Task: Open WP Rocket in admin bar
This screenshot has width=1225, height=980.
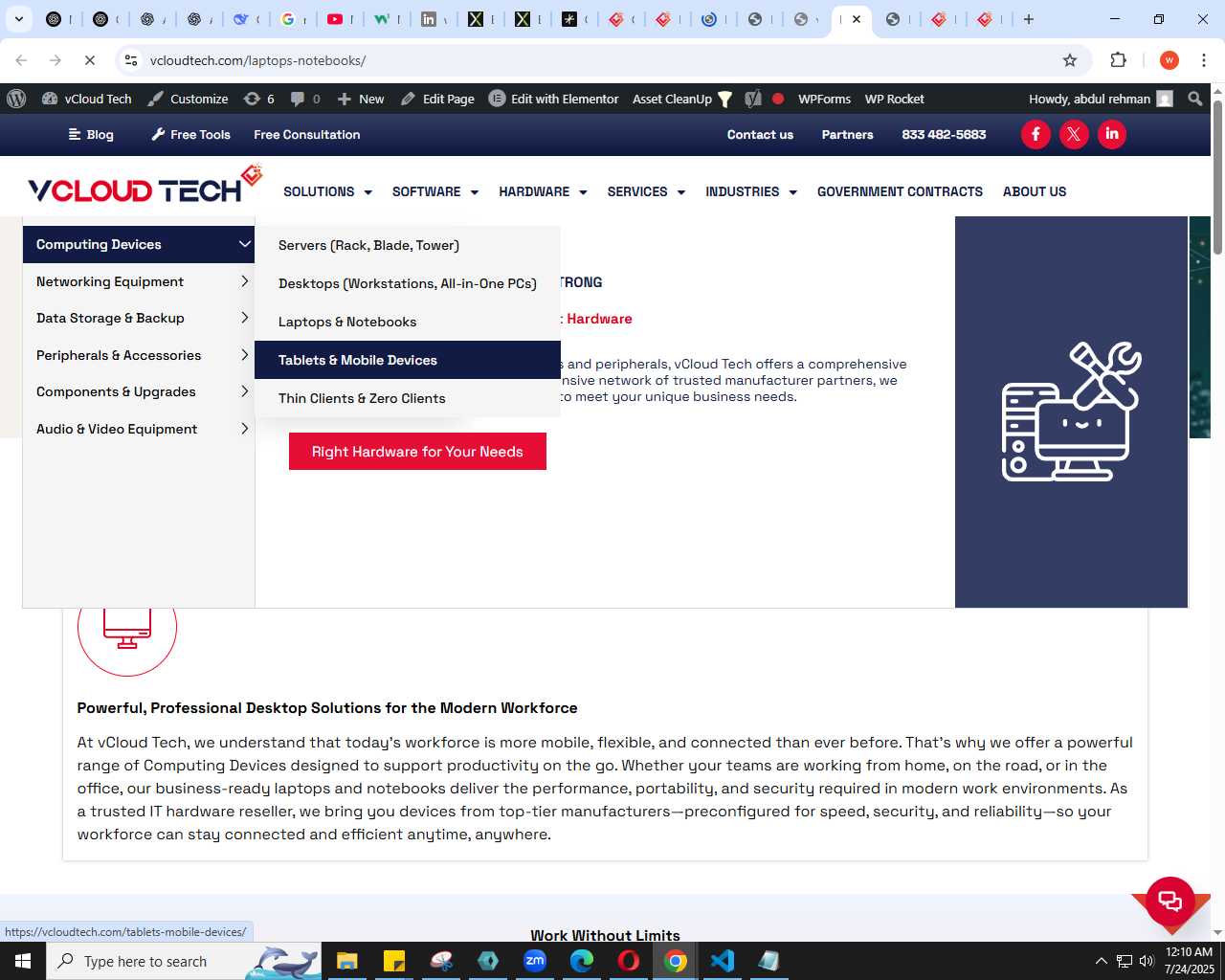Action: pyautogui.click(x=894, y=99)
